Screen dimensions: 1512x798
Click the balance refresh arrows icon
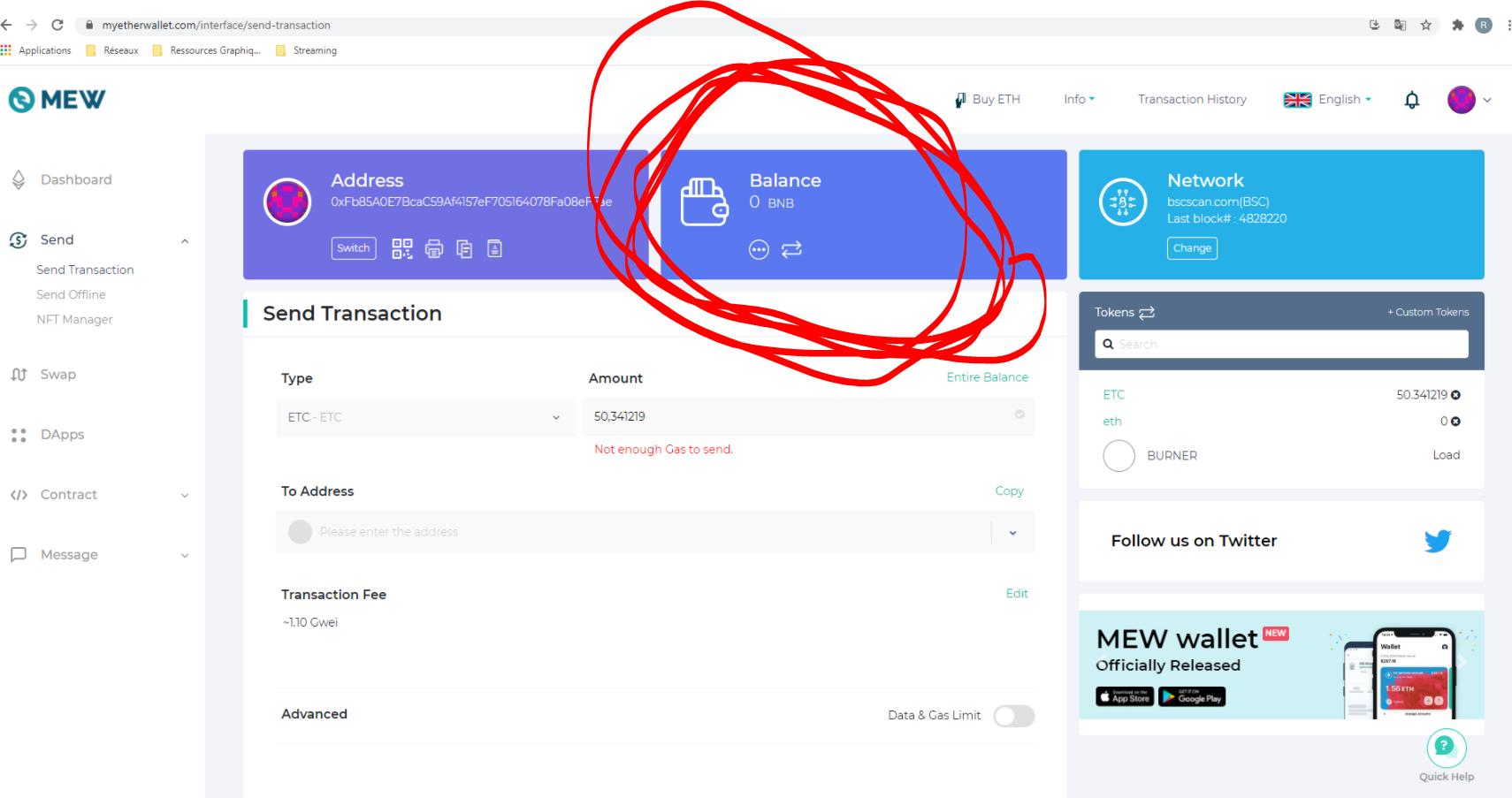(791, 249)
